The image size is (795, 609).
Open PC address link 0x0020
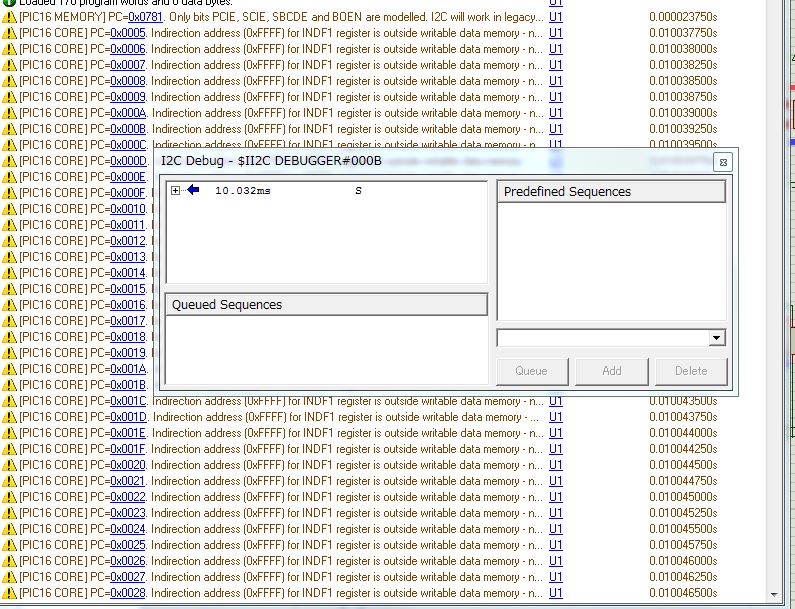pyautogui.click(x=128, y=465)
